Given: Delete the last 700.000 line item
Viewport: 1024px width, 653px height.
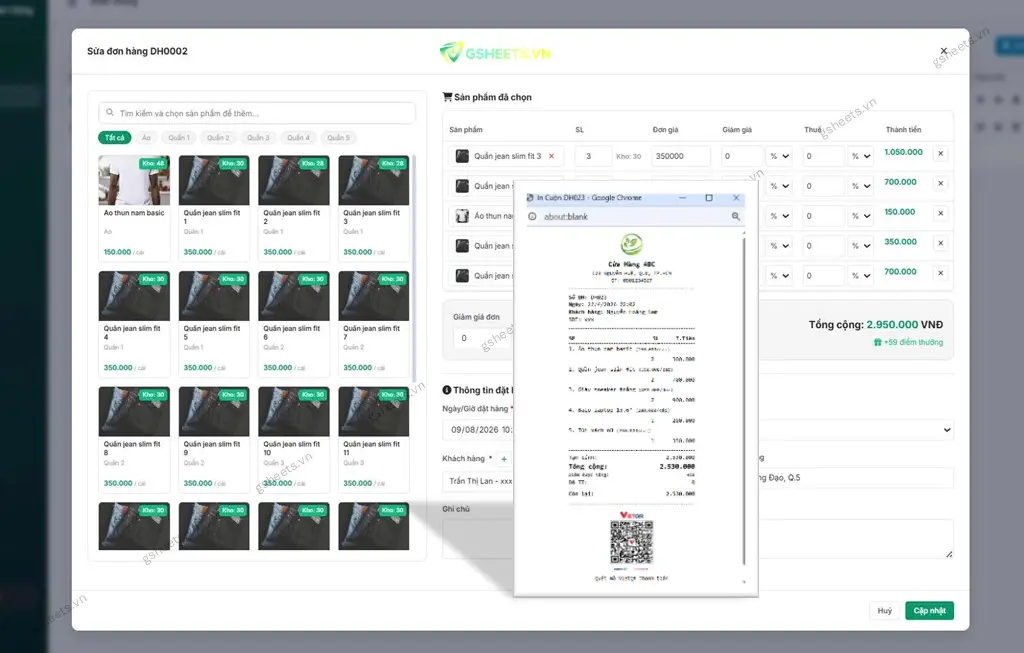Looking at the screenshot, I should tap(940, 273).
